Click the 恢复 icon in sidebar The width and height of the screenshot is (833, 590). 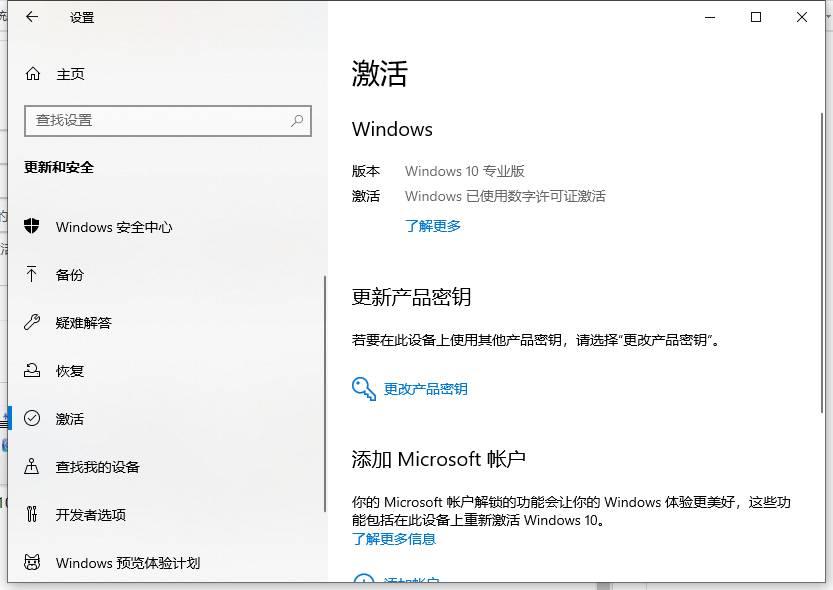click(32, 370)
